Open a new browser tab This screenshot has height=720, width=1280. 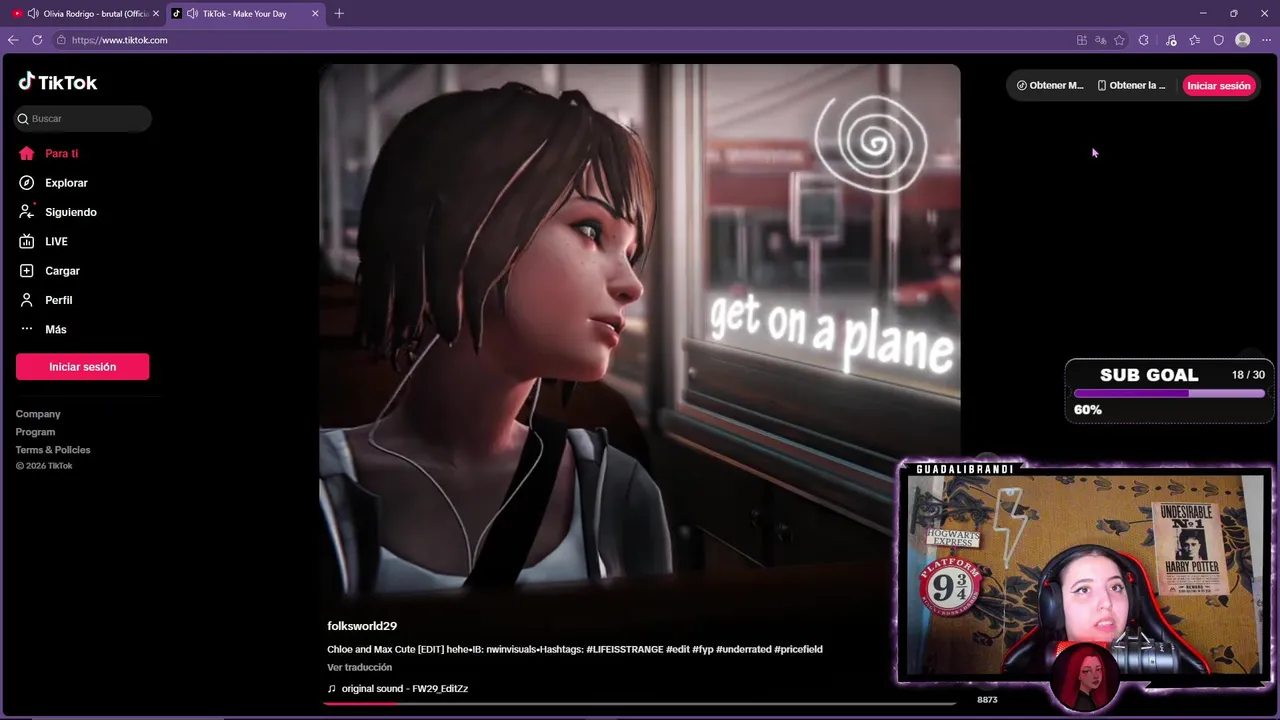click(339, 14)
